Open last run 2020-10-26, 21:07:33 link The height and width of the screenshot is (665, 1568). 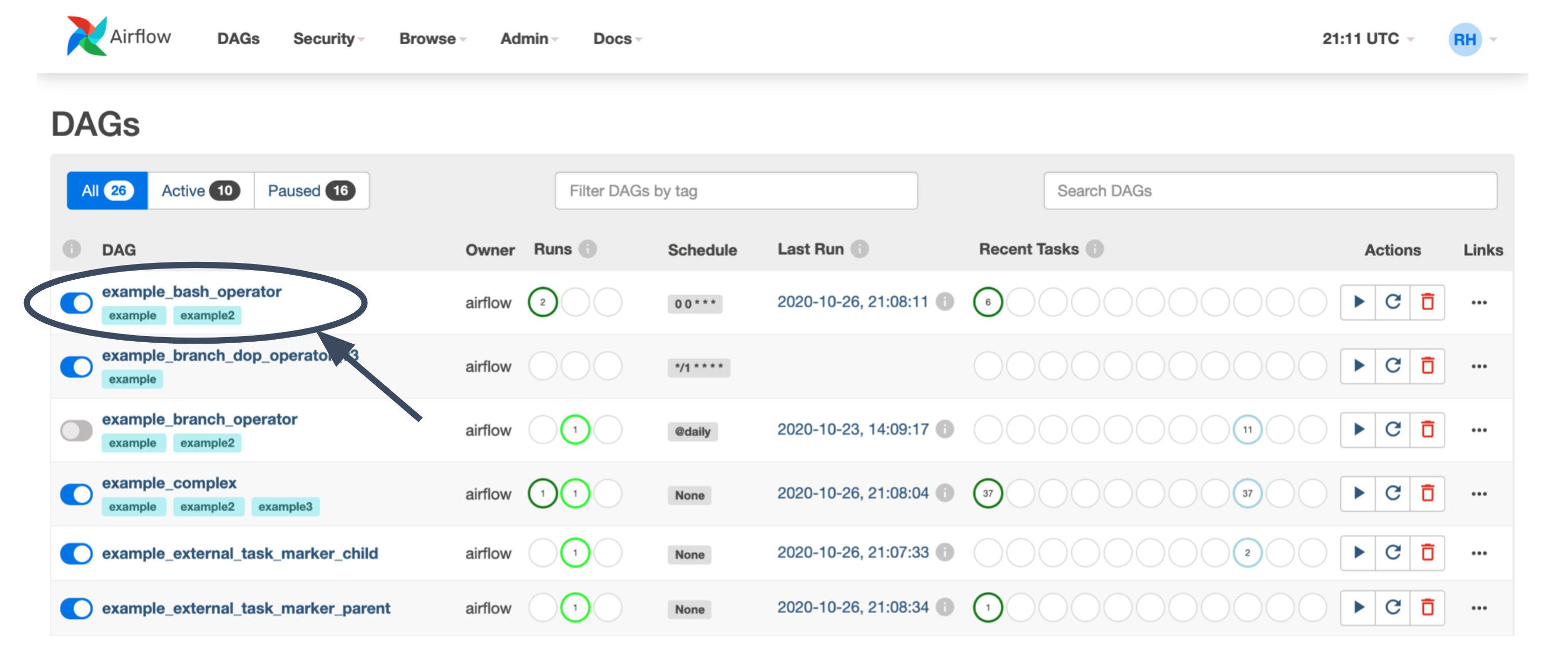(853, 552)
